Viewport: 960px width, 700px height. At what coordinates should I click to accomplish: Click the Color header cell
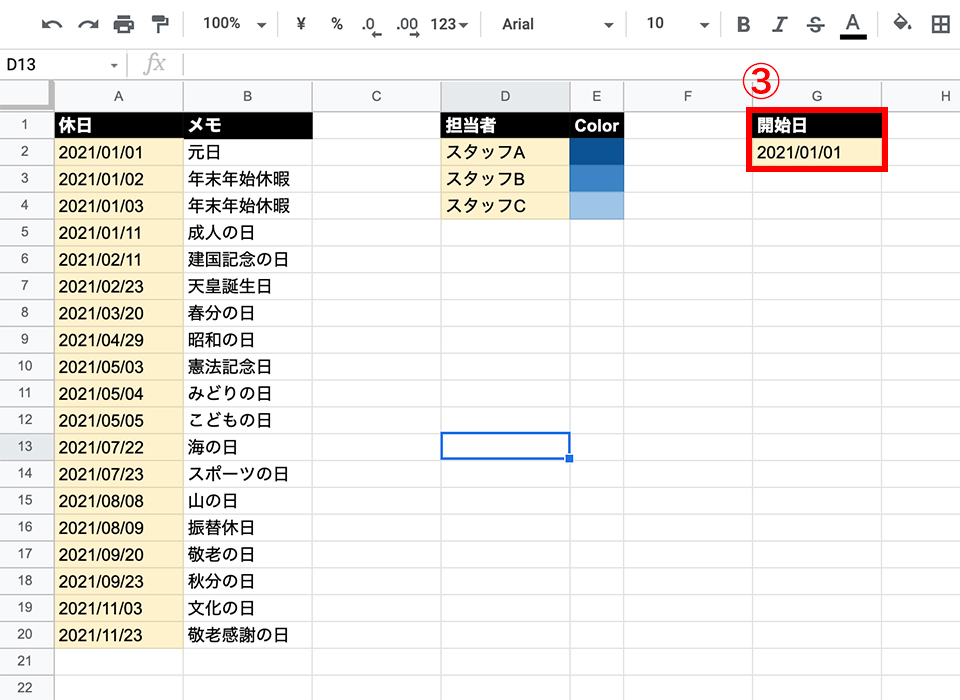coord(597,126)
